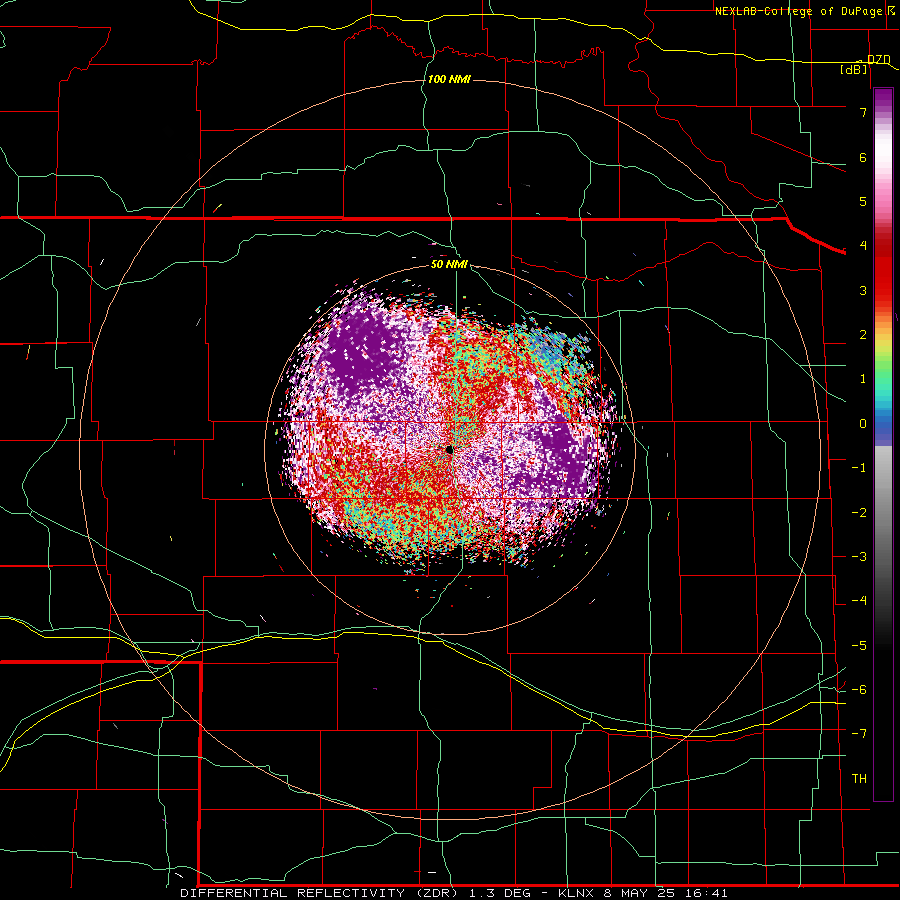Click the scale value 2

(863, 335)
